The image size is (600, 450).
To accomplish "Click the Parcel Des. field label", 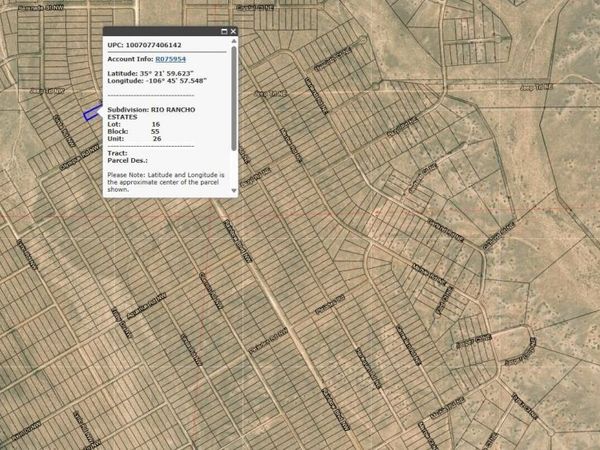I will tap(127, 159).
